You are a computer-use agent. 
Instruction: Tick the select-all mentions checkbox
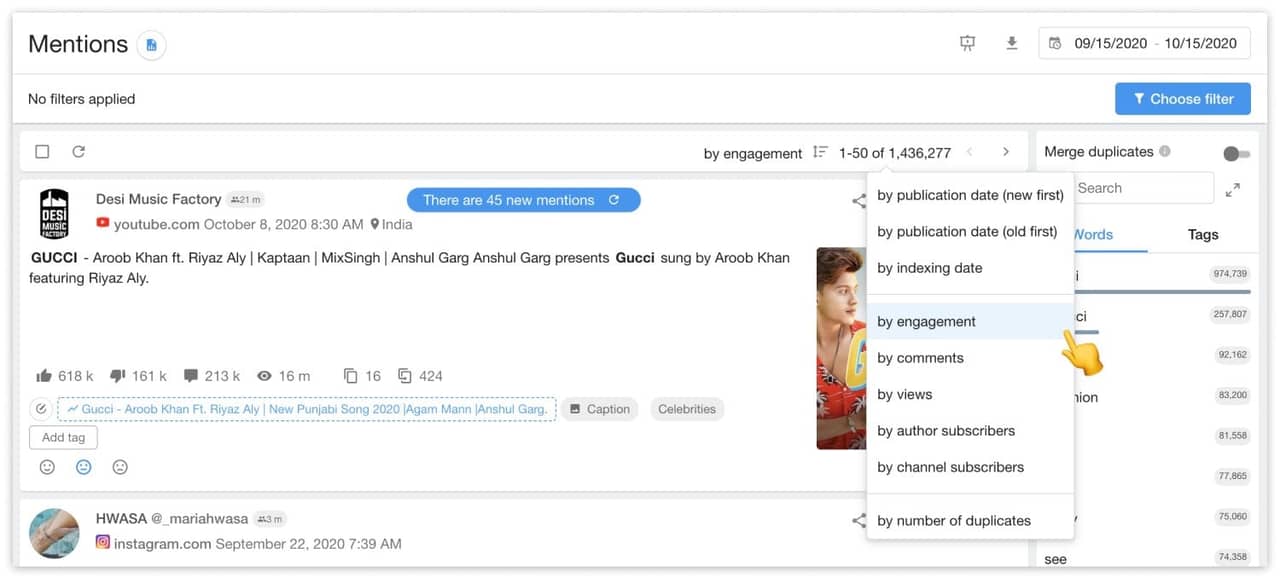(x=41, y=150)
